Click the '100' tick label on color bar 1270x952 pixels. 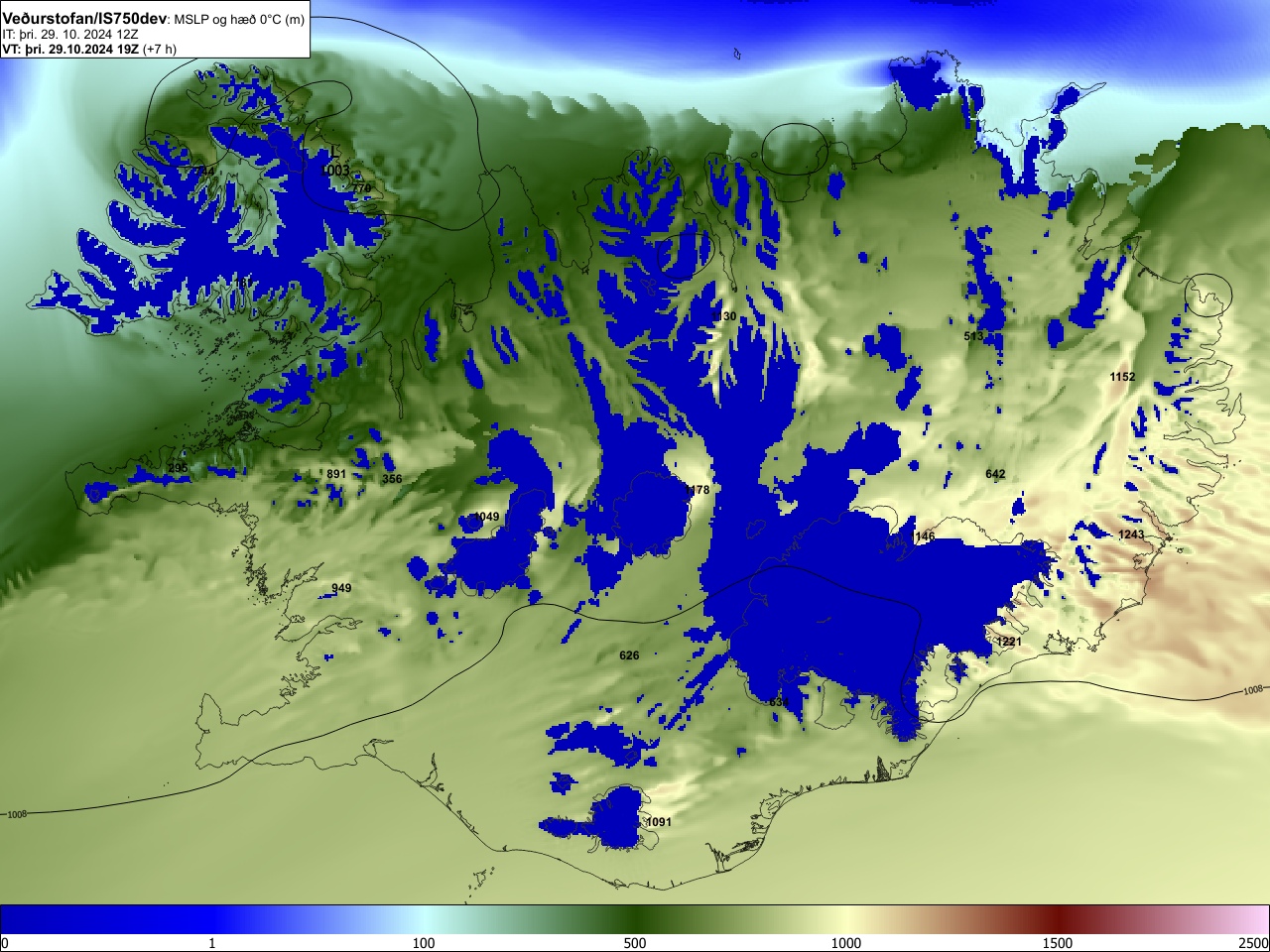(x=424, y=943)
